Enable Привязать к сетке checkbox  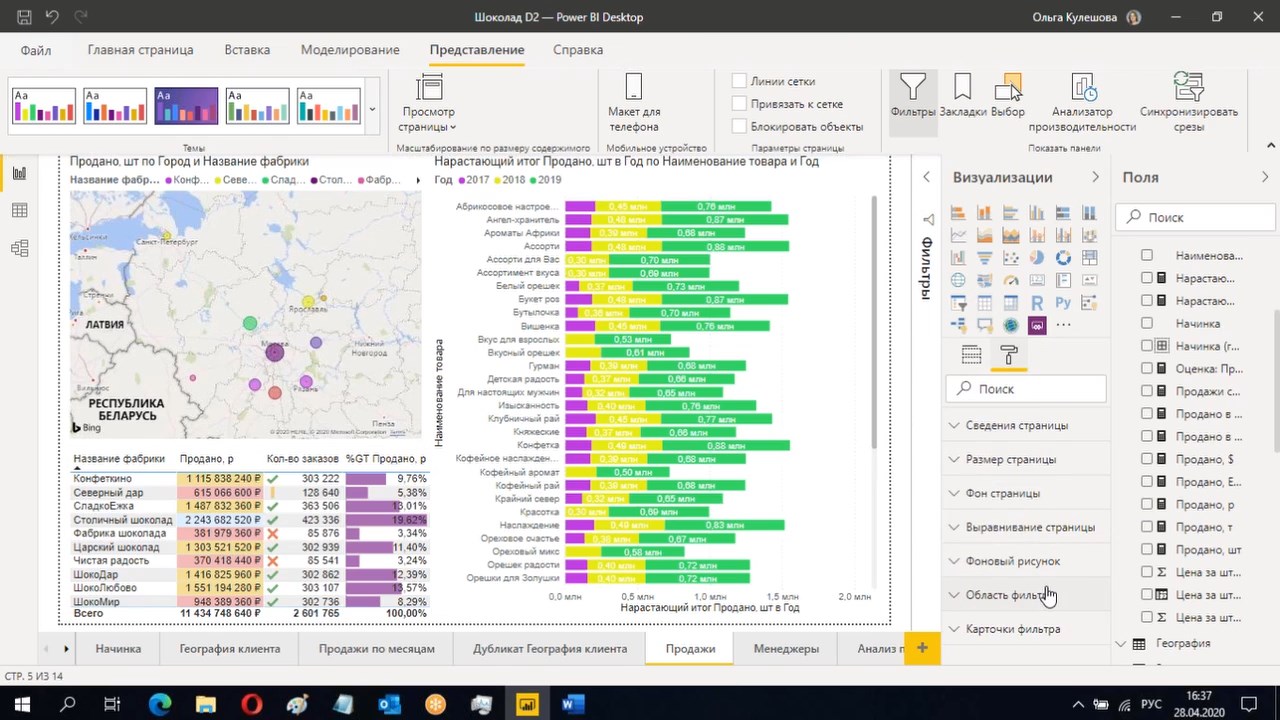(x=739, y=104)
